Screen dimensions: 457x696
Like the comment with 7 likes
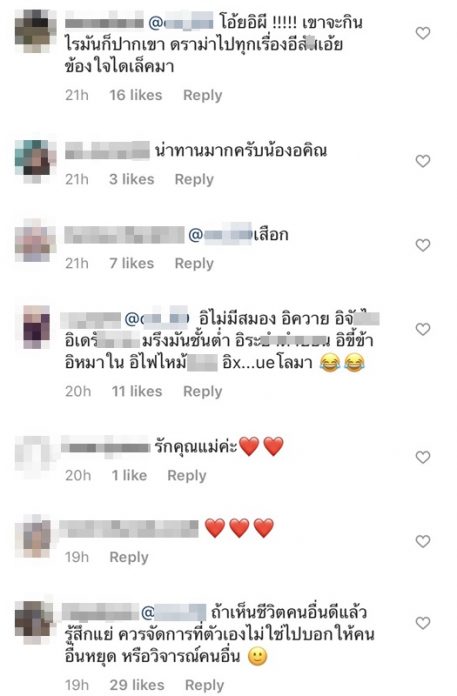(423, 245)
